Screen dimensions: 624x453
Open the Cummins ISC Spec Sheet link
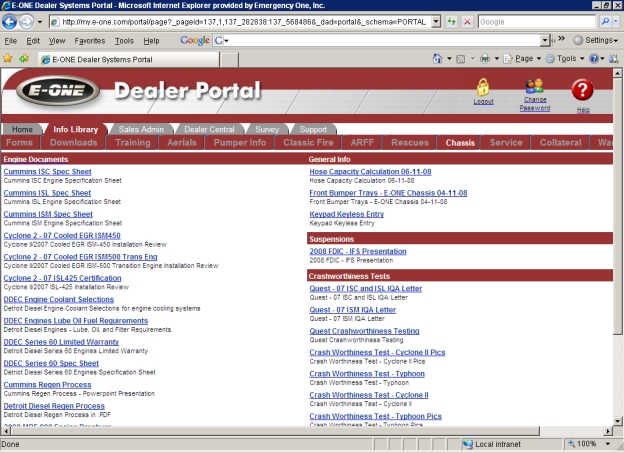[47, 172]
